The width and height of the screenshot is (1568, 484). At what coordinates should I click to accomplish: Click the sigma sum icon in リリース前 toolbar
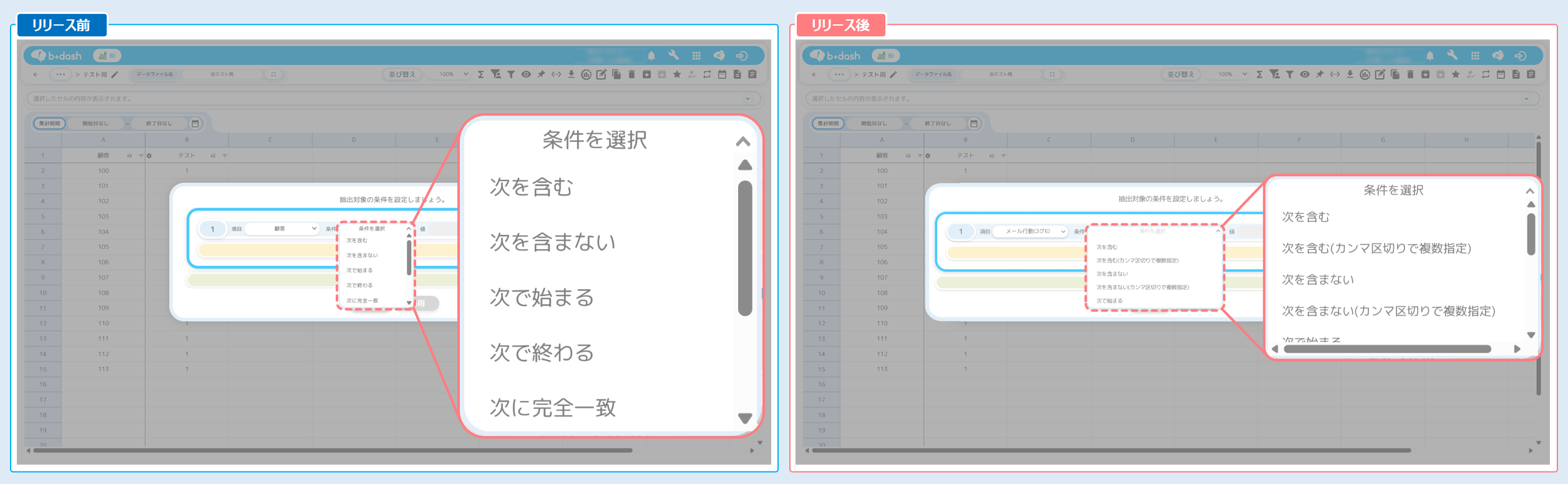coord(480,74)
